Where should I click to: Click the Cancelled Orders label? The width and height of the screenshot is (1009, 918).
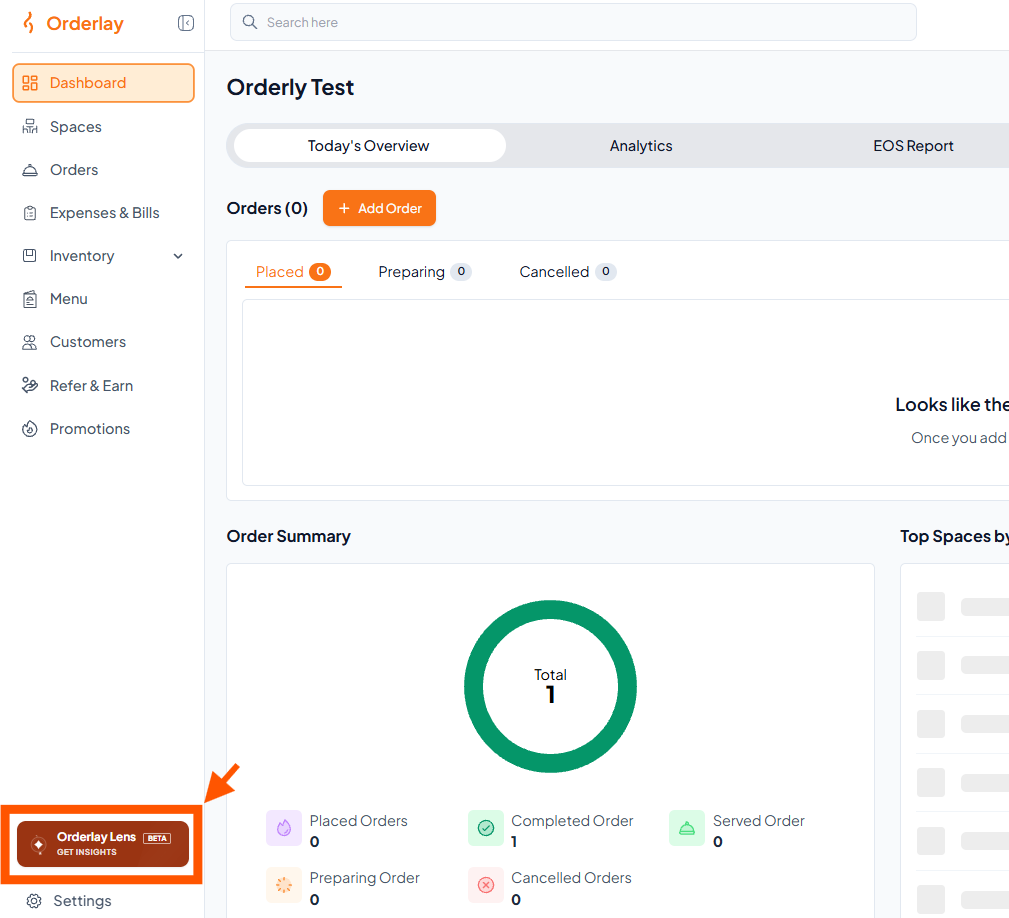pos(571,878)
